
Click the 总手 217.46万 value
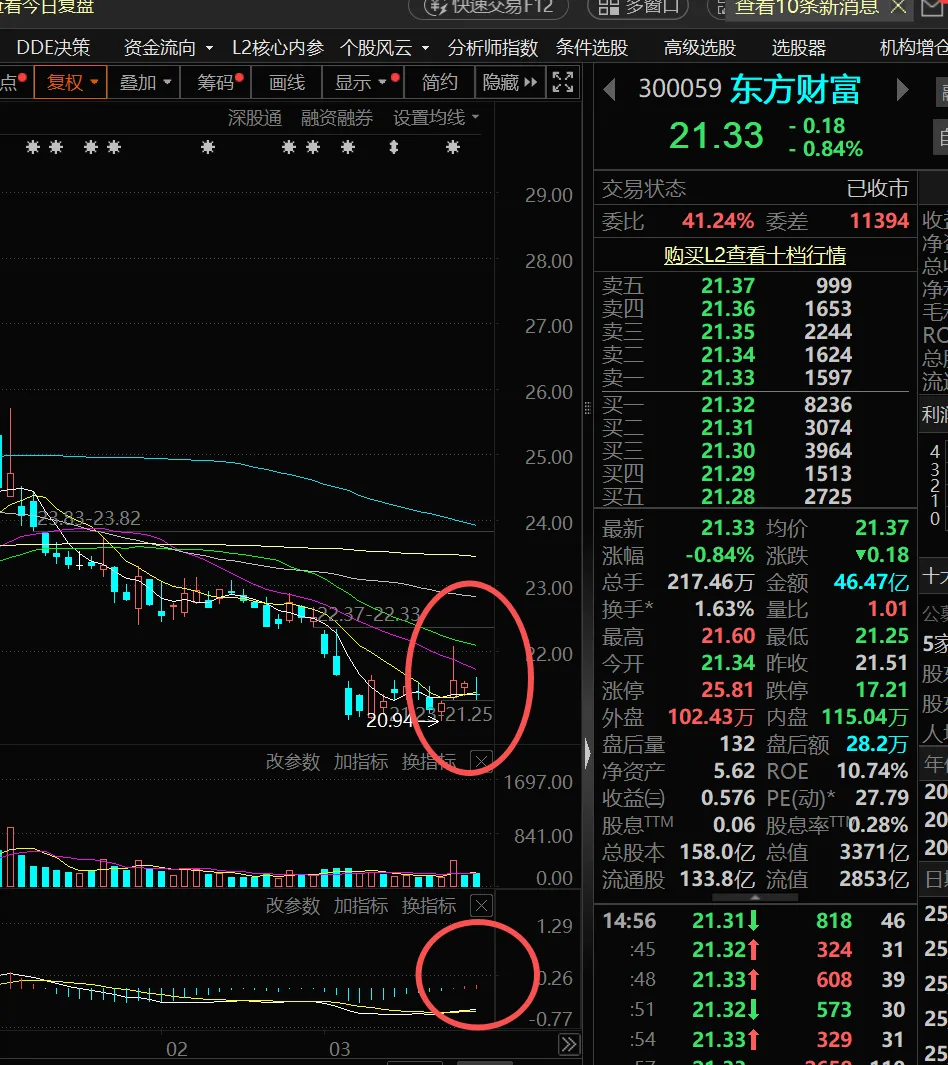[x=710, y=582]
